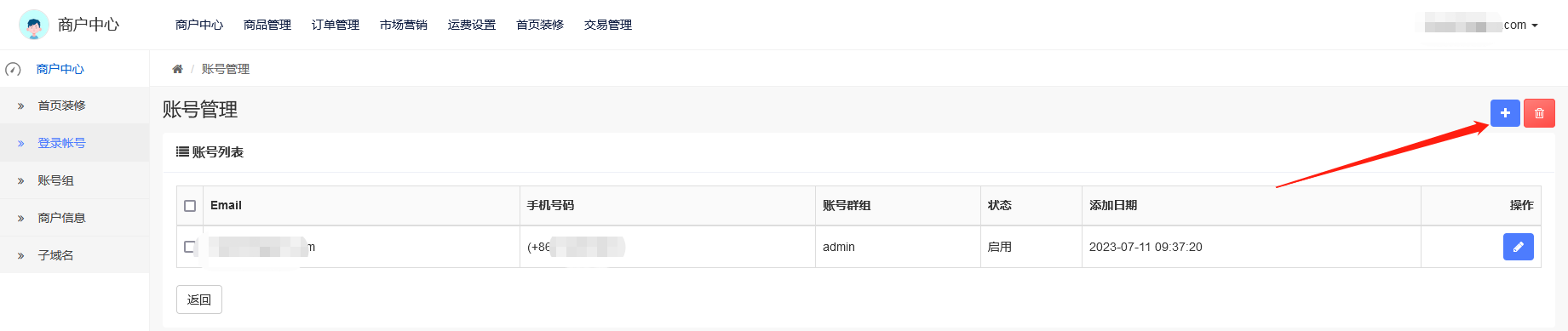This screenshot has height=331, width=1568.
Task: Open the 市场营销 top menu
Action: tap(404, 25)
